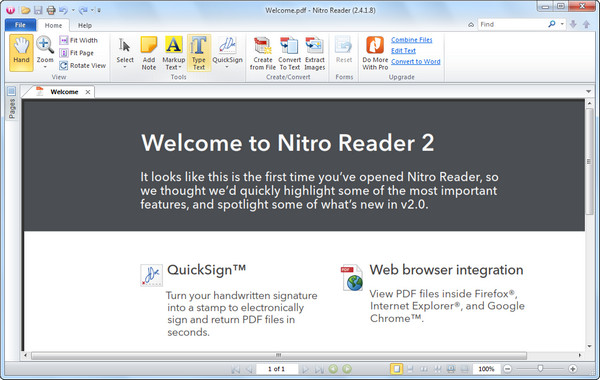The image size is (600, 380).
Task: Apply Fit Page view
Action: click(77, 53)
